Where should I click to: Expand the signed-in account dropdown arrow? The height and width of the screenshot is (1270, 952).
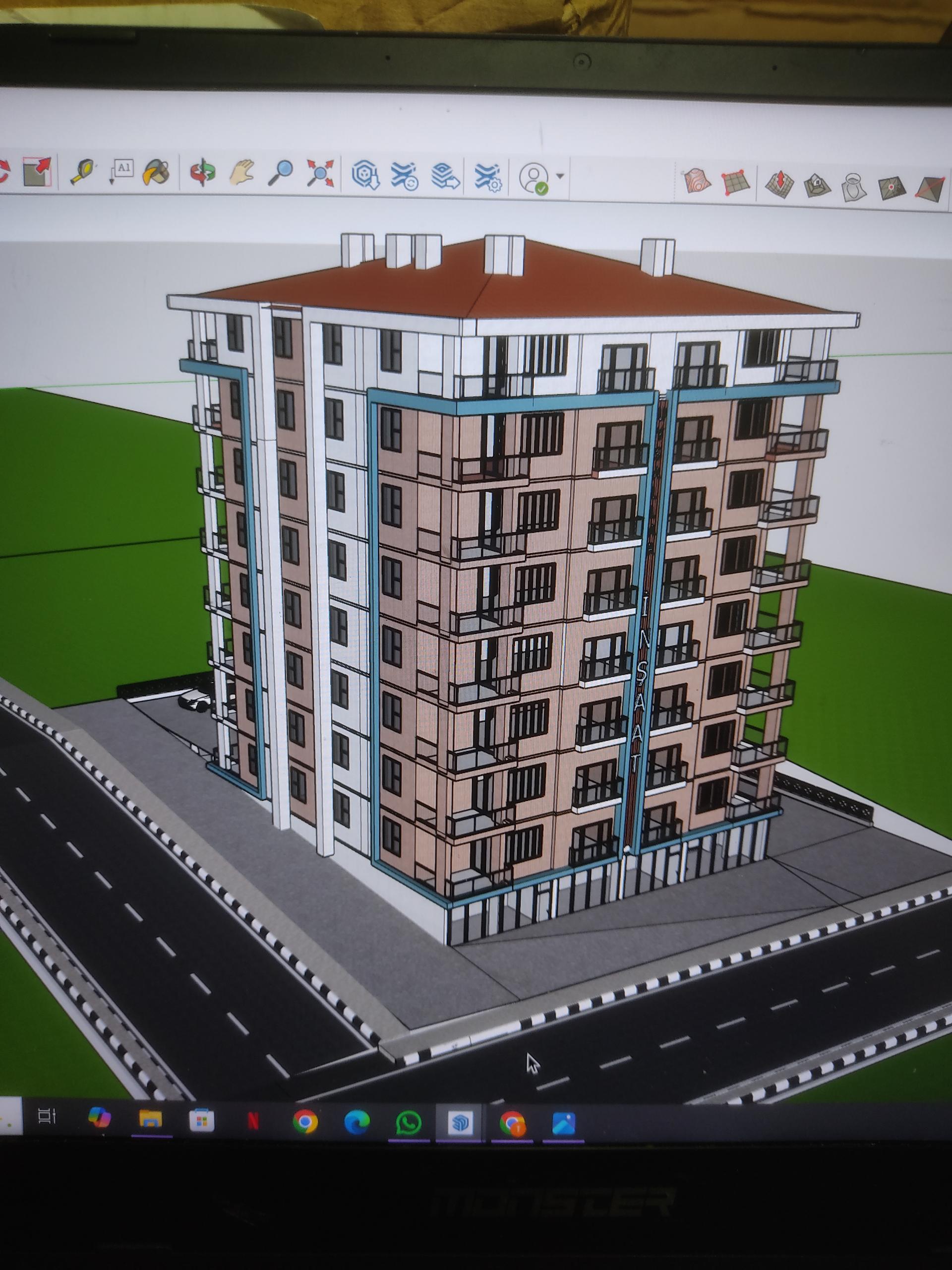pyautogui.click(x=560, y=176)
